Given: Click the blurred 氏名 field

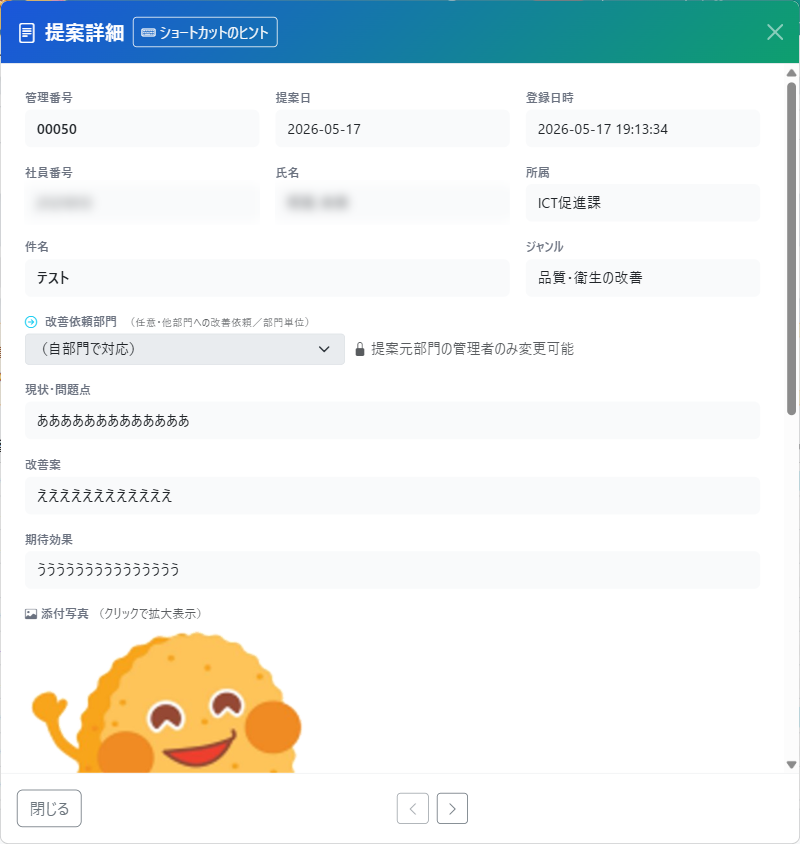Looking at the screenshot, I should tap(392, 203).
